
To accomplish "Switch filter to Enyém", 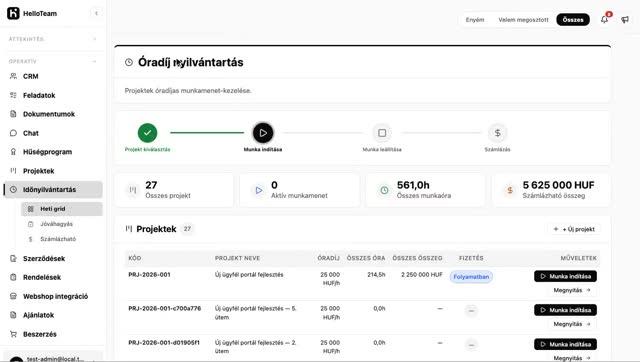I will 475,20.
